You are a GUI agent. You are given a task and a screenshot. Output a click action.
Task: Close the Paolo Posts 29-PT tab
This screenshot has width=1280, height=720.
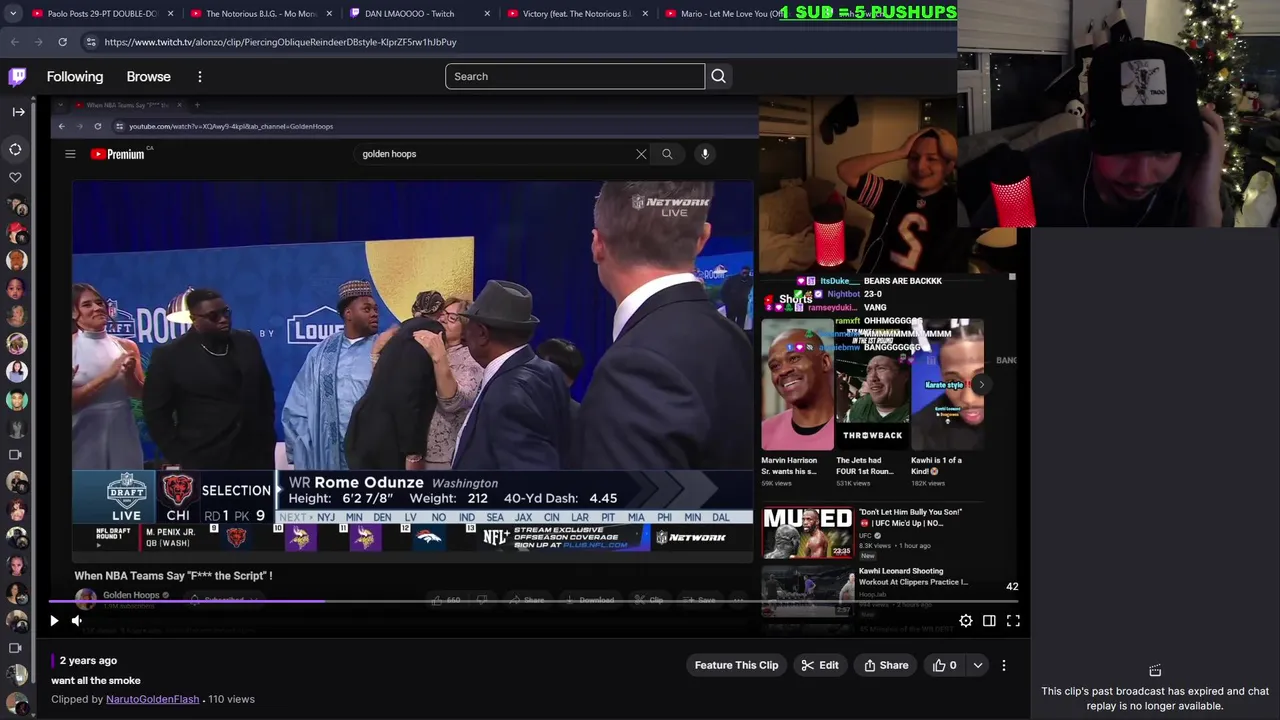pos(171,14)
